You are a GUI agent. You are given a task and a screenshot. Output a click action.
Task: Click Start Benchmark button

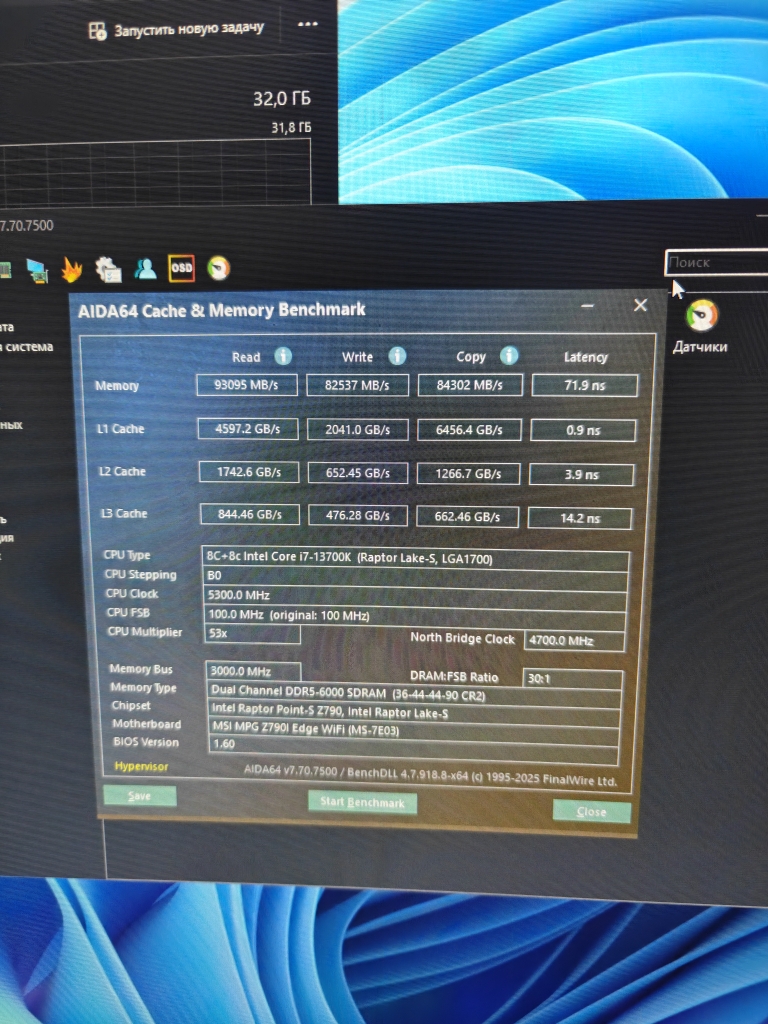(362, 802)
